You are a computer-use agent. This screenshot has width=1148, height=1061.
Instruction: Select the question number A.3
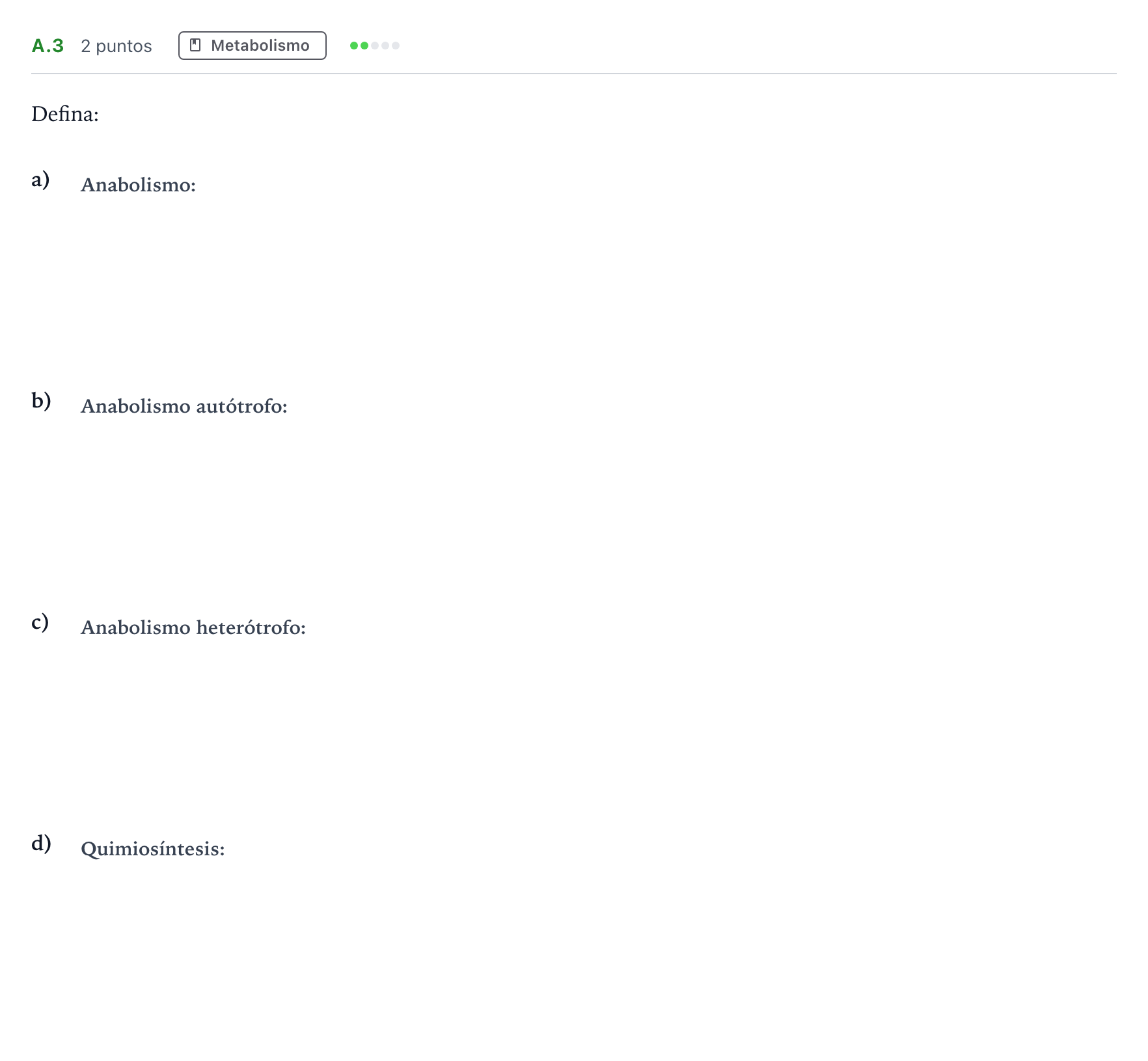[48, 46]
